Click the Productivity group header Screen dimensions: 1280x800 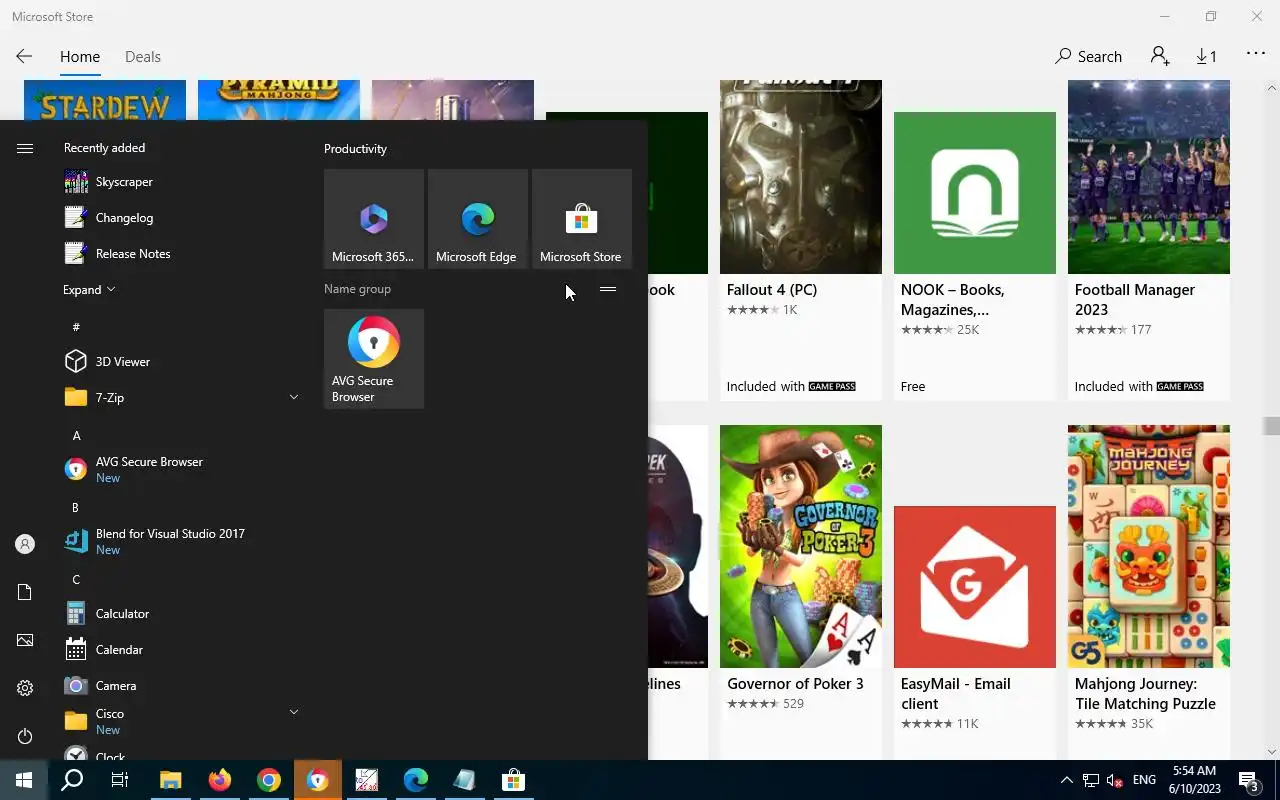coord(355,149)
